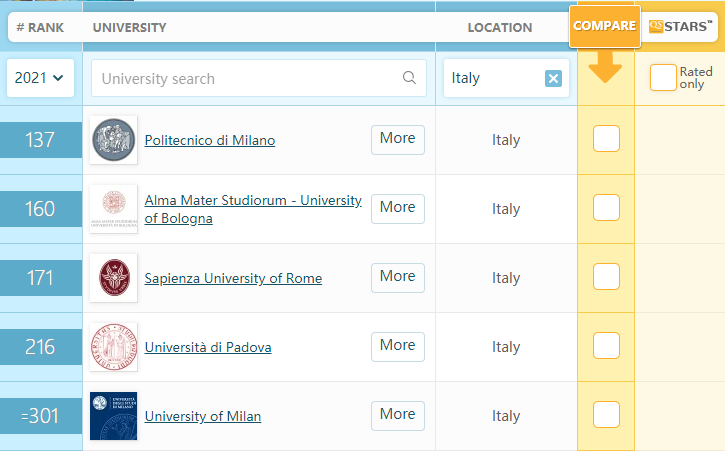725x451 pixels.
Task: Sort by the LOCATION column header
Action: (x=500, y=27)
